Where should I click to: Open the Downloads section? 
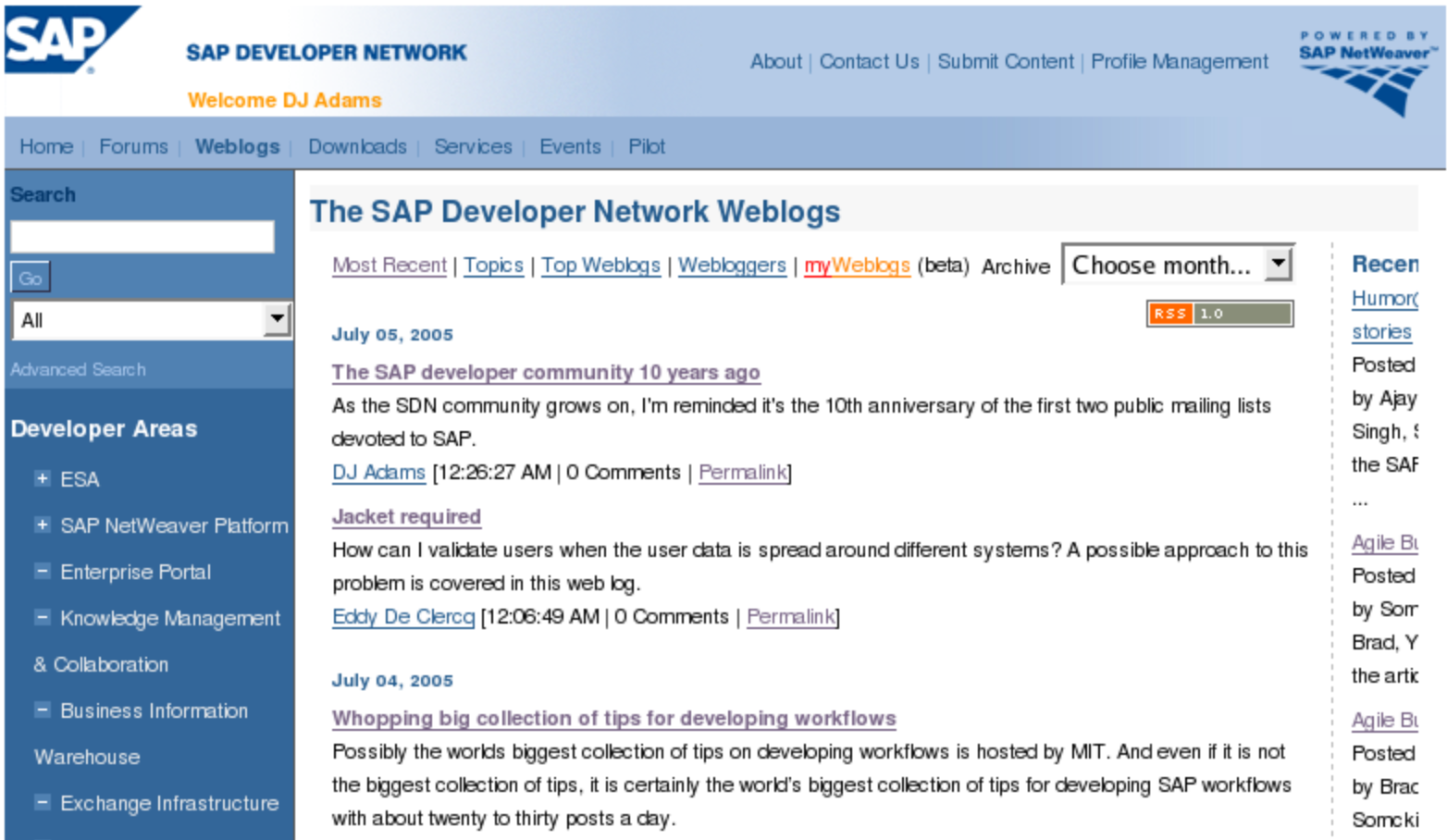coord(357,146)
